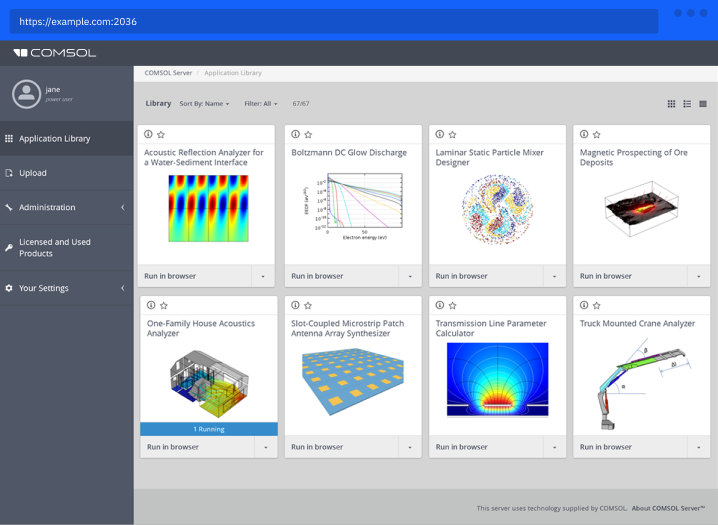Open run options arrow for Boltzmann DC Glow Discharge
Viewport: 718px width, 525px height.
pyautogui.click(x=410, y=276)
